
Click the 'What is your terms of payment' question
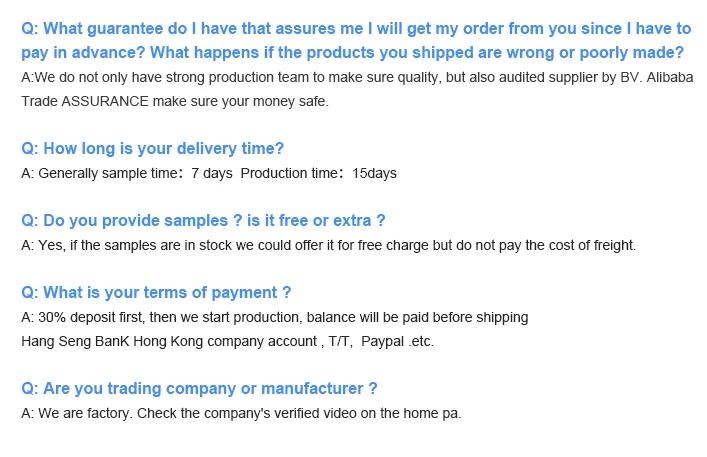[x=156, y=292]
